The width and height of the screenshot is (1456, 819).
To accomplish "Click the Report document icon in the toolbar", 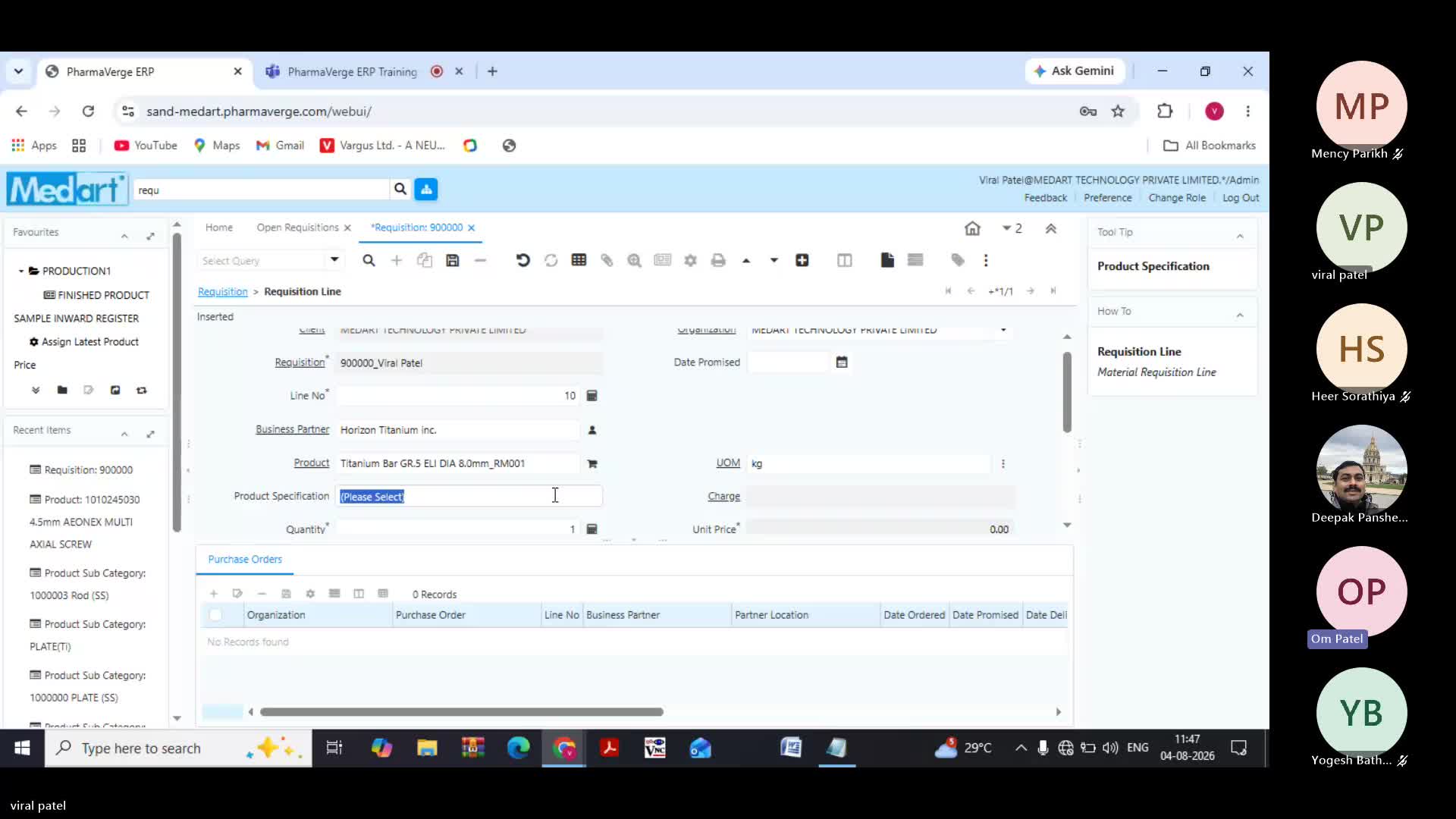I will click(887, 260).
